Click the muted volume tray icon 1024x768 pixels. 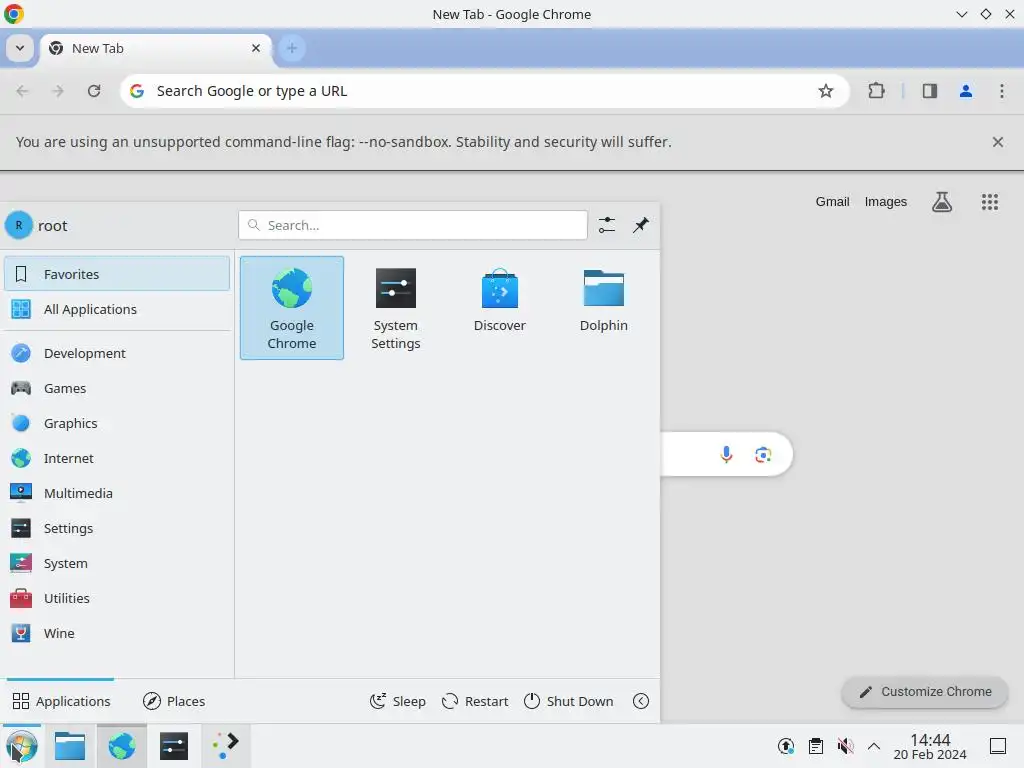(x=845, y=746)
